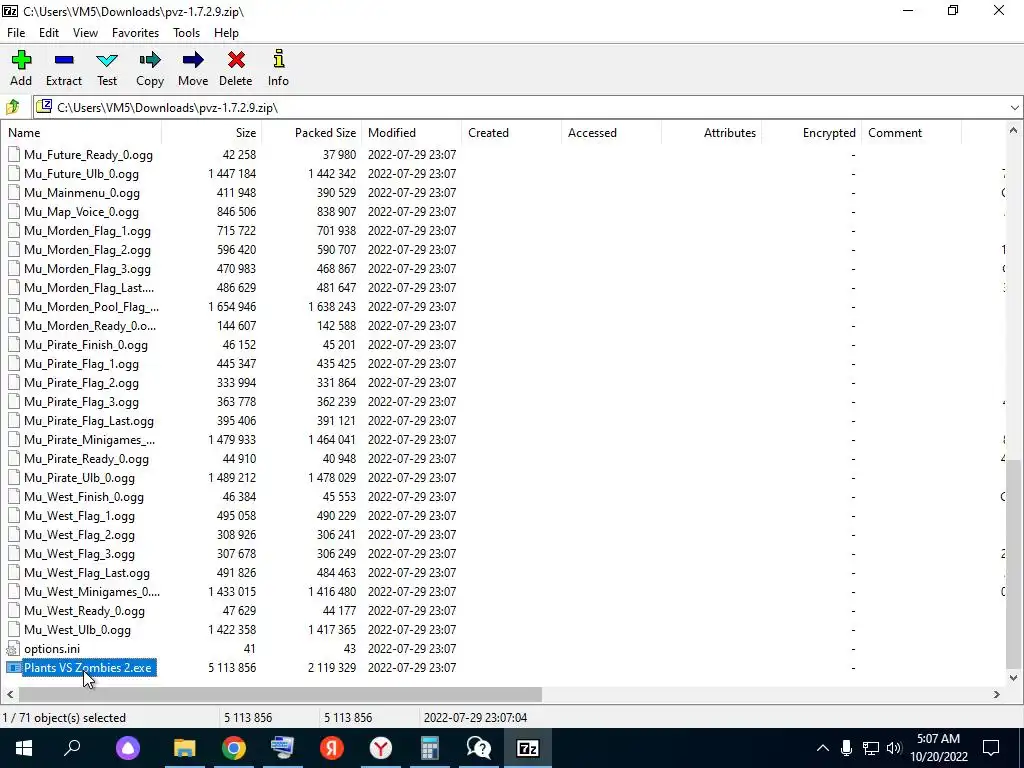Launch Chrome from the taskbar
Image resolution: width=1024 pixels, height=768 pixels.
tap(233, 748)
